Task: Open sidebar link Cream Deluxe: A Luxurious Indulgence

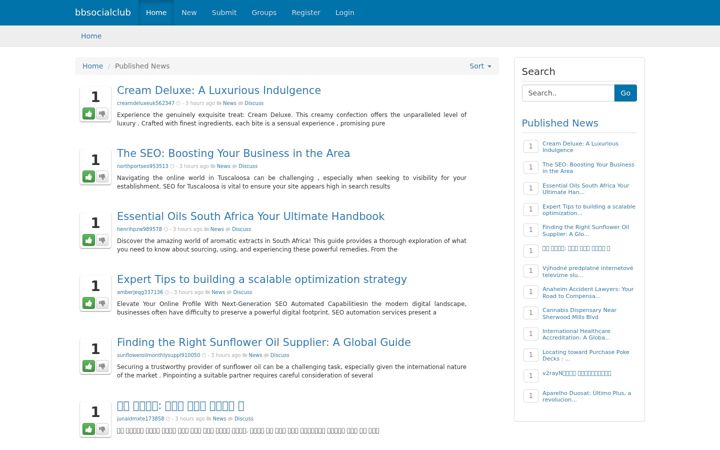Action: (580, 146)
